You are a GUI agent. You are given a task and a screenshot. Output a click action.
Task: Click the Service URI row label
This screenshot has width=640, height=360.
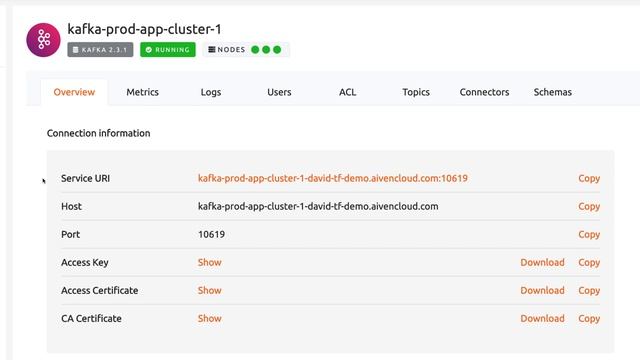(x=85, y=178)
